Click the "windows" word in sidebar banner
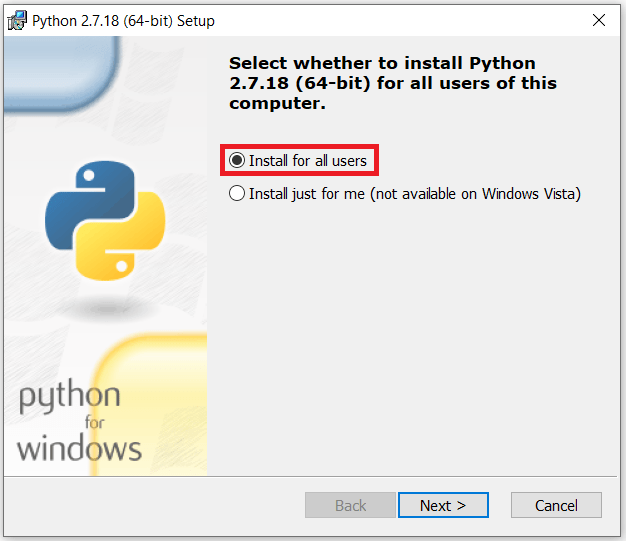 click(x=79, y=447)
